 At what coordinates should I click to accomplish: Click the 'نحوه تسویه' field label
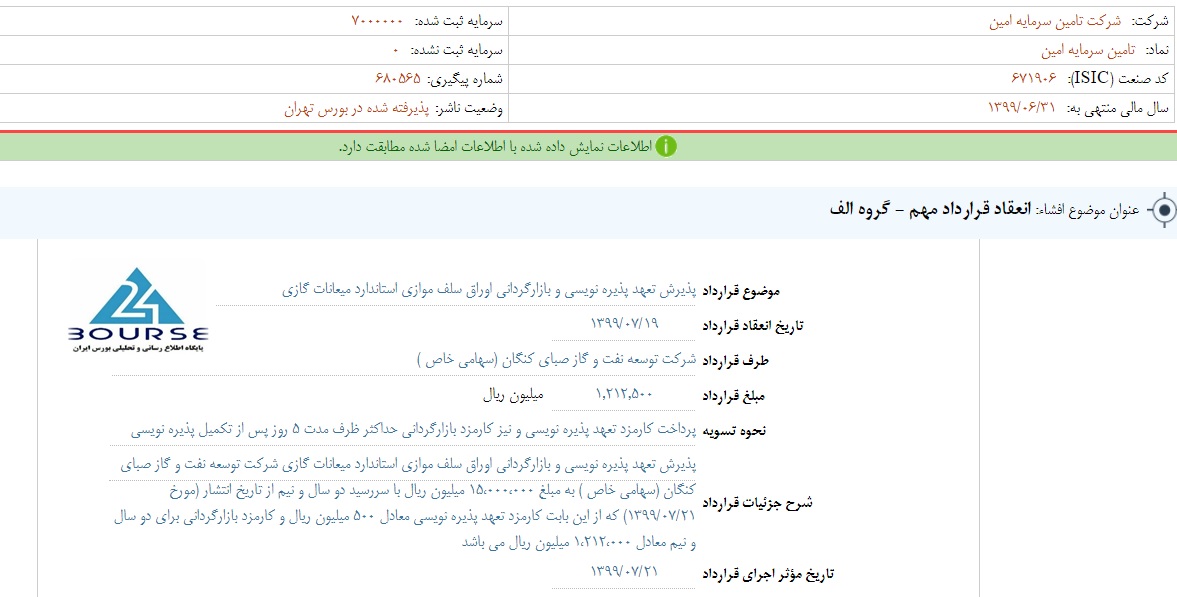733,430
